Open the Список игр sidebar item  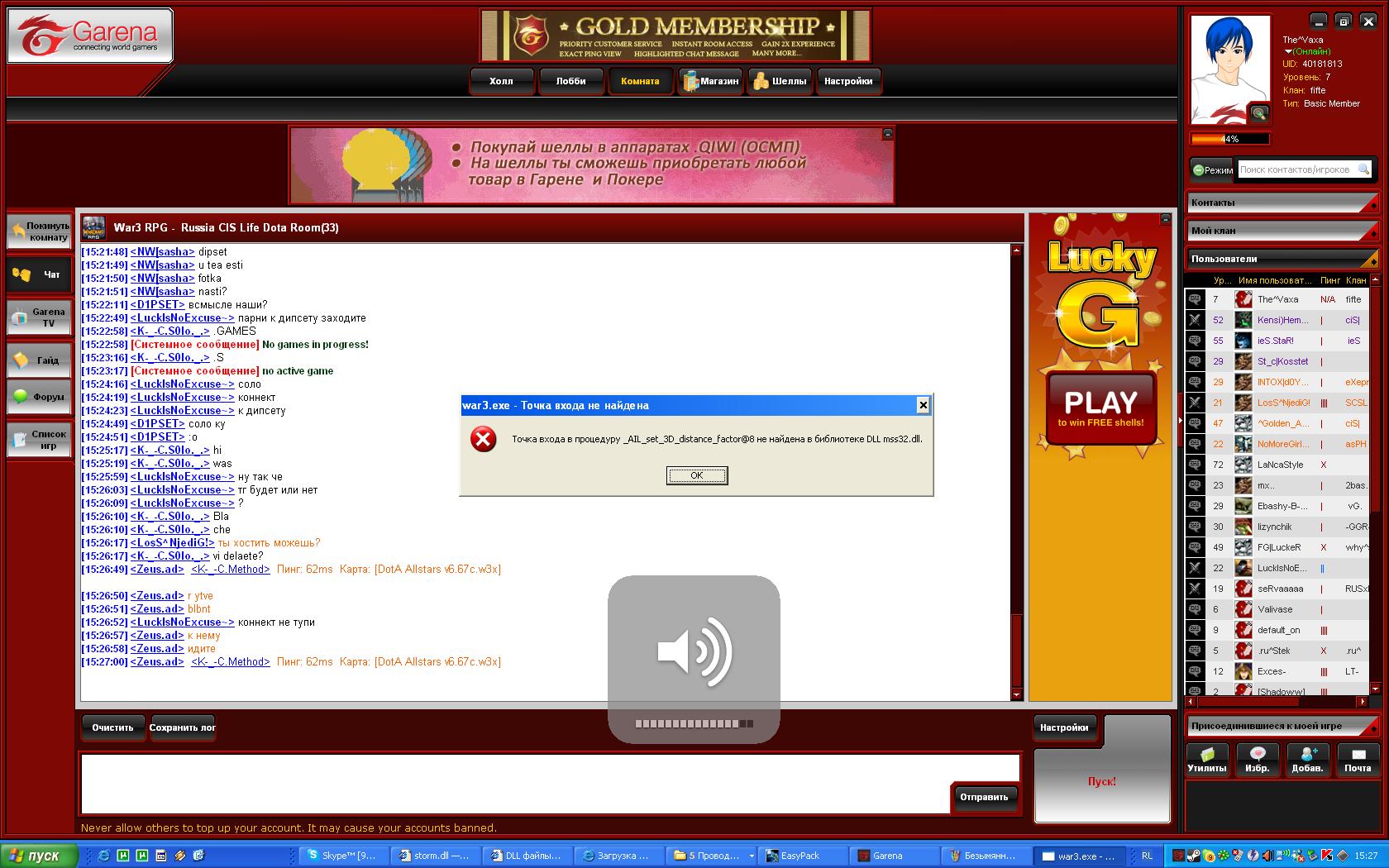(x=40, y=440)
